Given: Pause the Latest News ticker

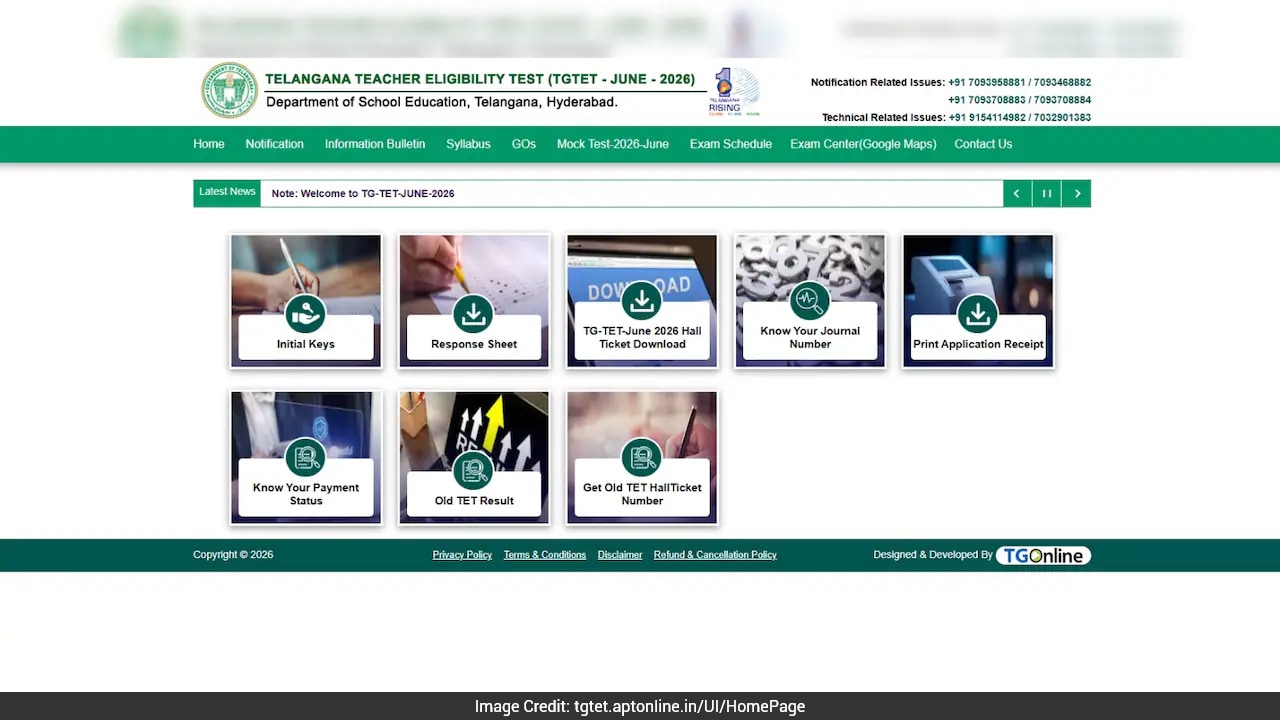Looking at the screenshot, I should coord(1046,194).
